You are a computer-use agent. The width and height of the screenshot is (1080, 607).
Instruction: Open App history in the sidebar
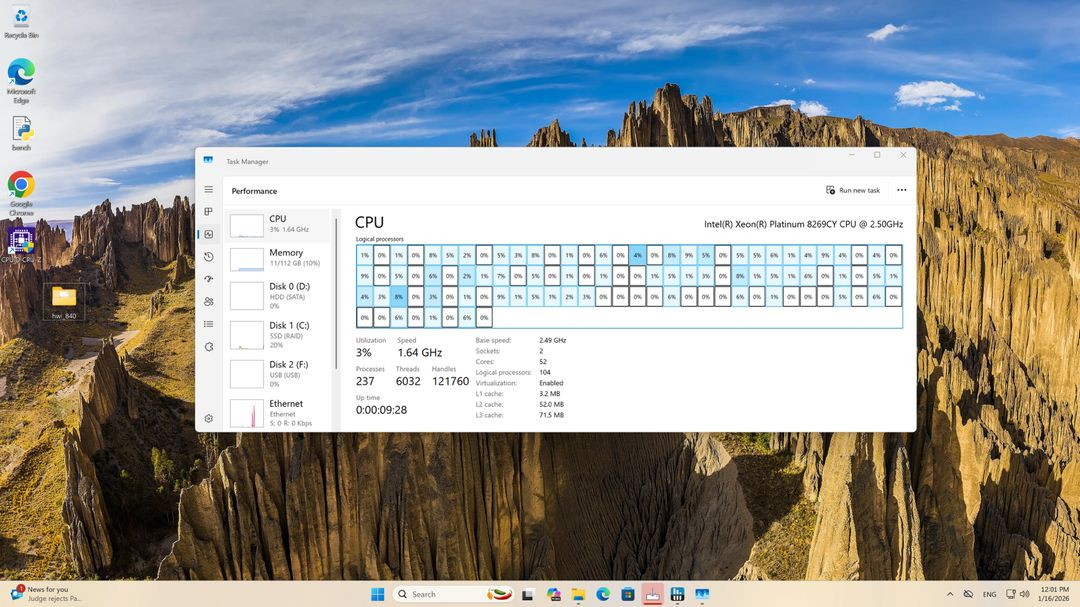[208, 257]
